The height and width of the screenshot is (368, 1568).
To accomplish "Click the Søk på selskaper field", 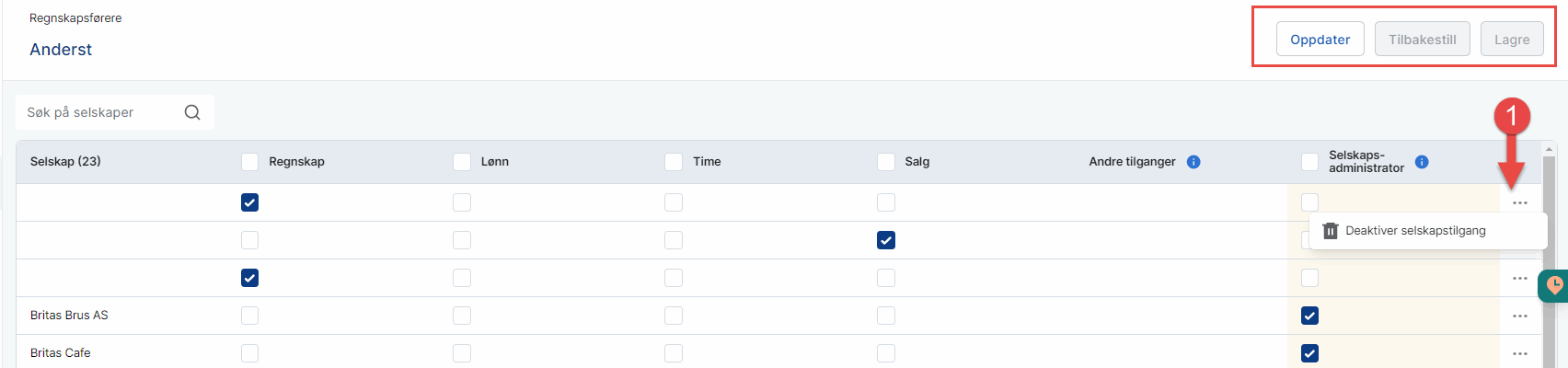I will click(x=101, y=112).
